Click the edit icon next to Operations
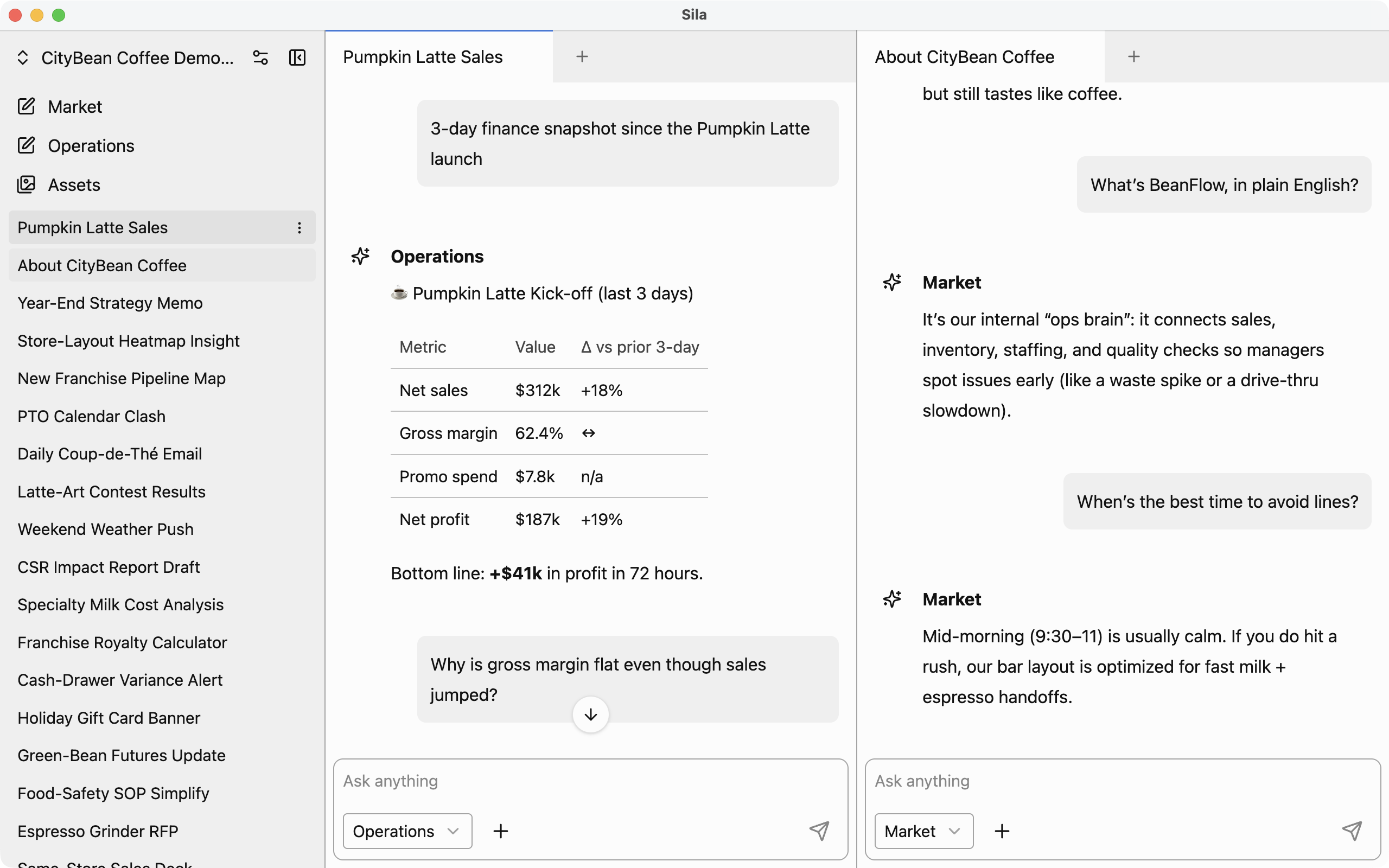Image resolution: width=1389 pixels, height=868 pixels. pyautogui.click(x=27, y=145)
